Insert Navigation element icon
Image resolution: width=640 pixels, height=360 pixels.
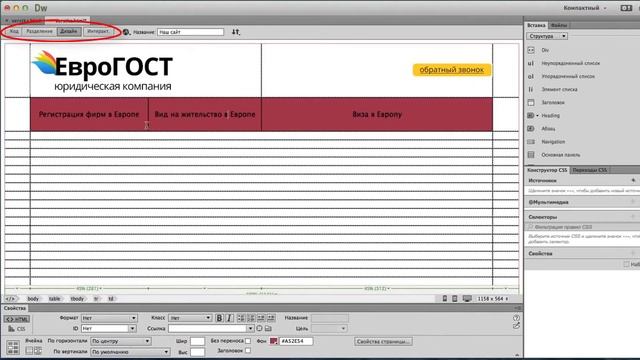click(531, 142)
